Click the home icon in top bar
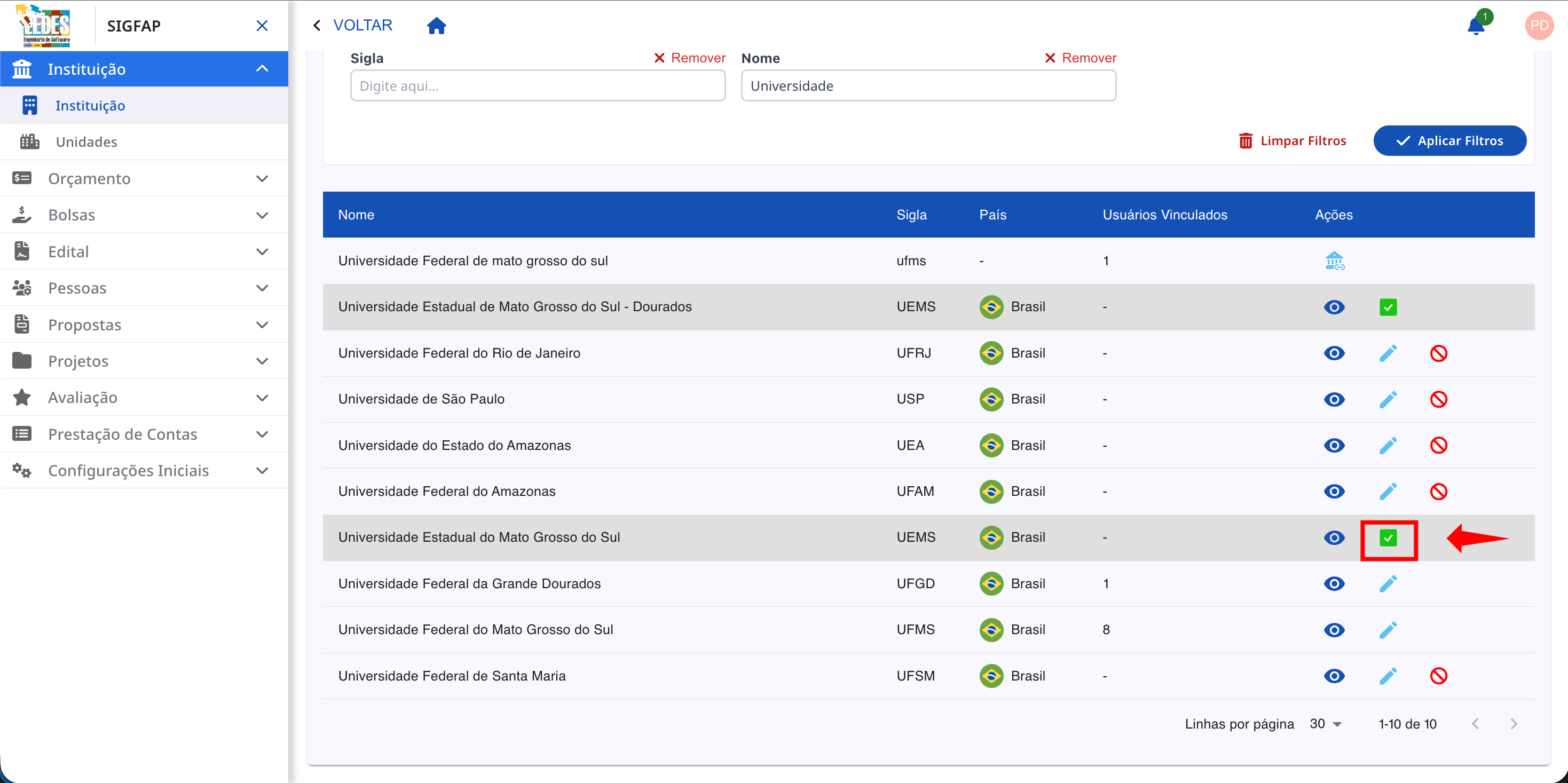 click(436, 26)
